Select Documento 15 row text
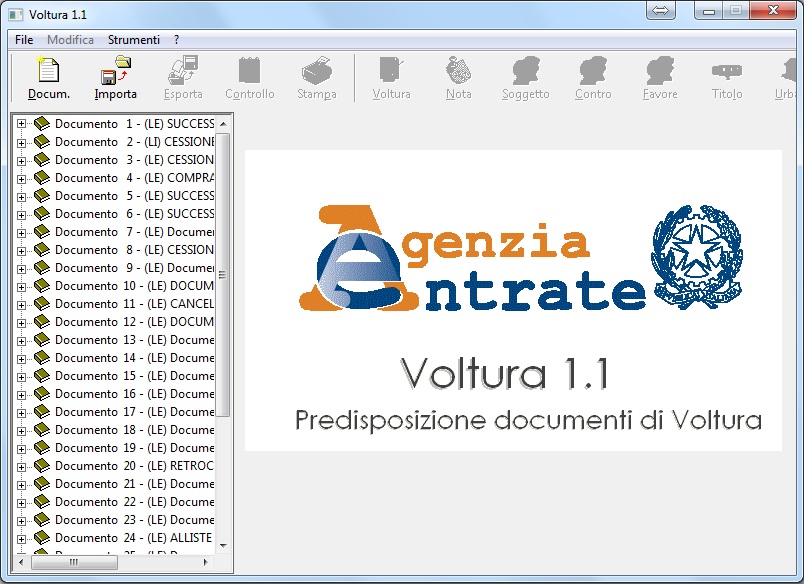 click(134, 376)
